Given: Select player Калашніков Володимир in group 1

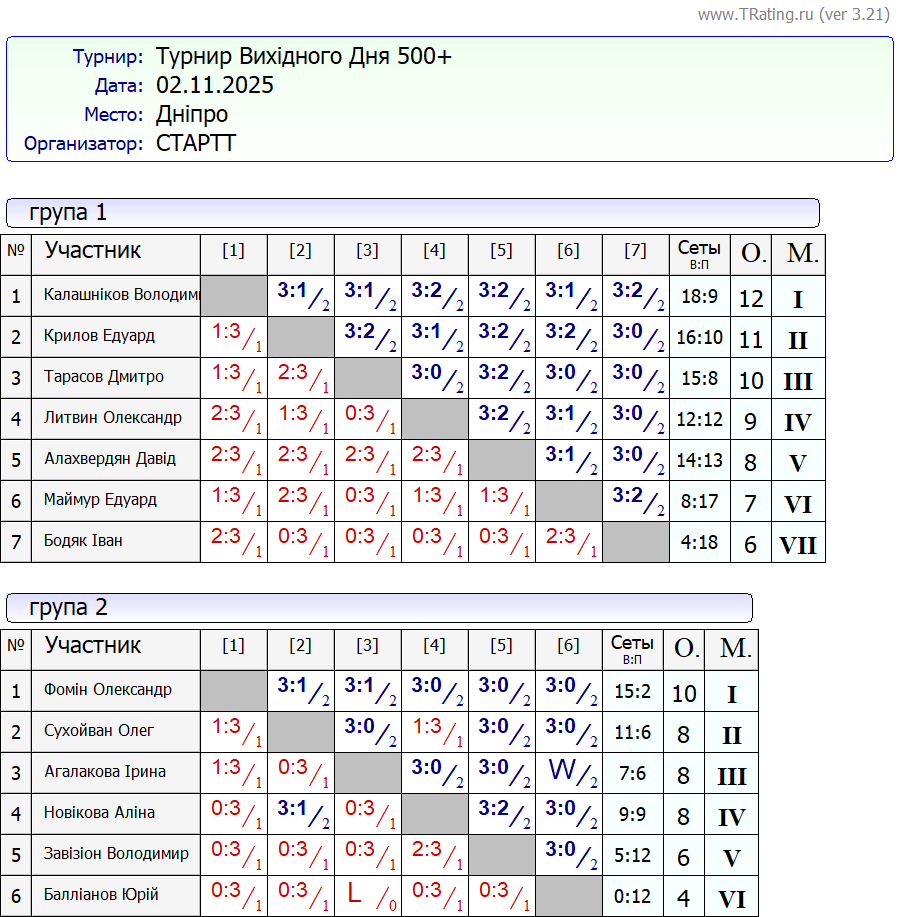Looking at the screenshot, I should click(x=121, y=295).
